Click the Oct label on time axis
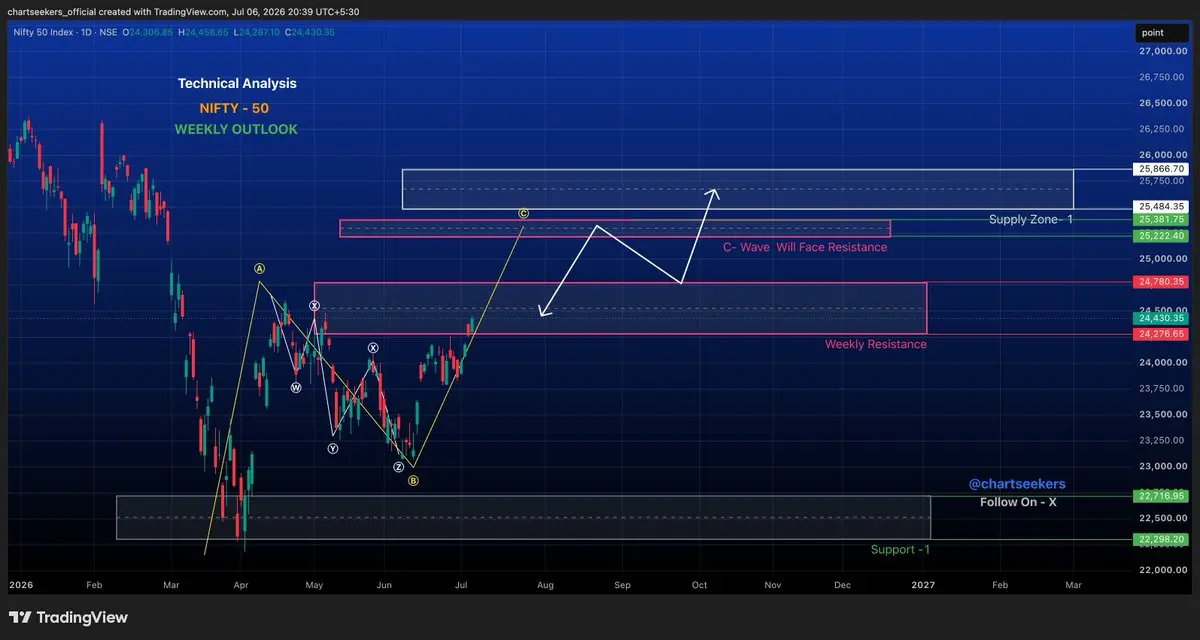 point(699,583)
